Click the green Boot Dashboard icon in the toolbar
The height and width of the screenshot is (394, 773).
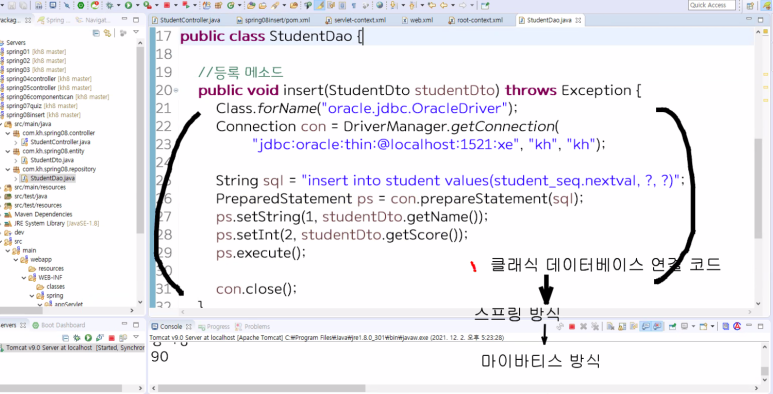pyautogui.click(x=81, y=5)
